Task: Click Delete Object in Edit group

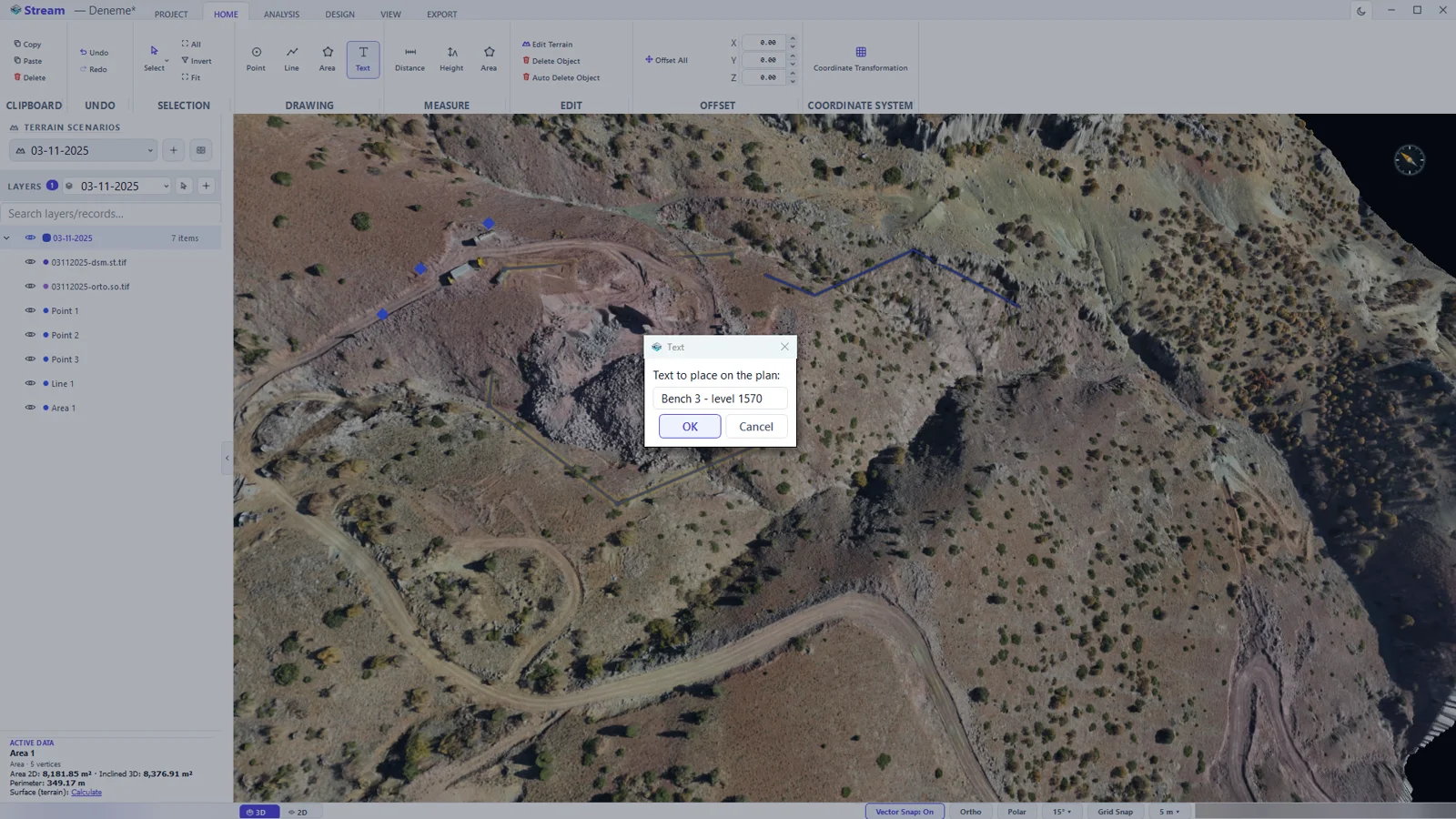Action: point(551,61)
